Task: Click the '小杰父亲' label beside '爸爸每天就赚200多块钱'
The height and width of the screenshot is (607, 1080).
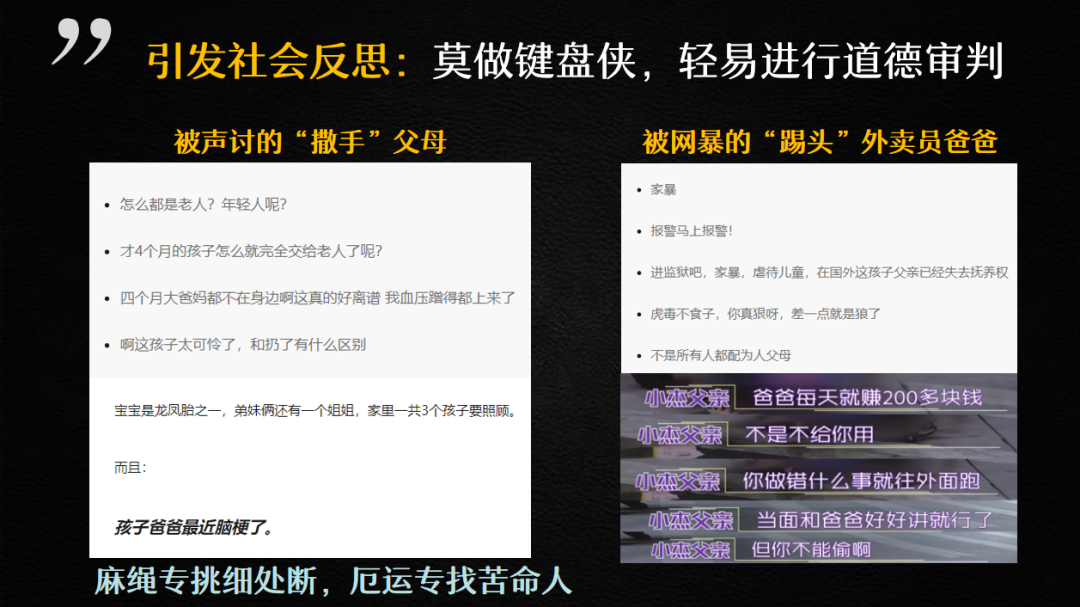Action: tap(687, 398)
